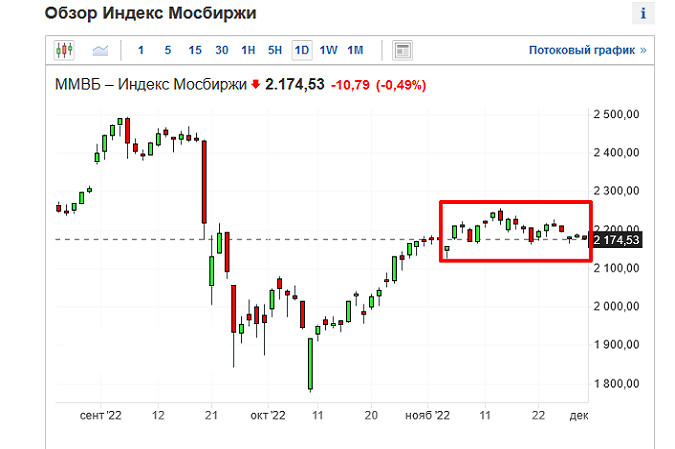Click the 2 000,00 price axis label
The image size is (675, 449).
pyautogui.click(x=616, y=306)
